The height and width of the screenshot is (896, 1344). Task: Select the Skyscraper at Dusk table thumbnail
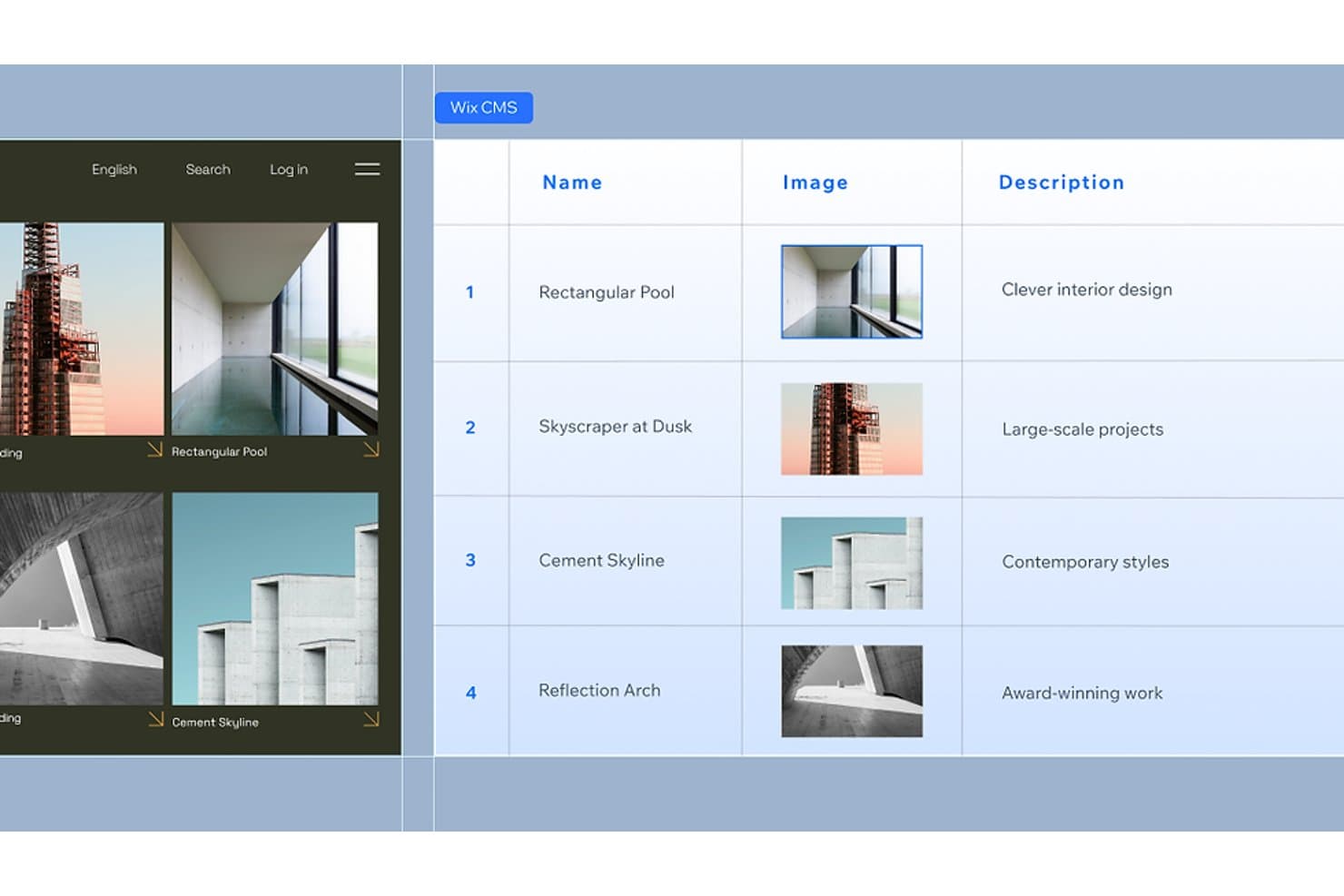point(852,428)
